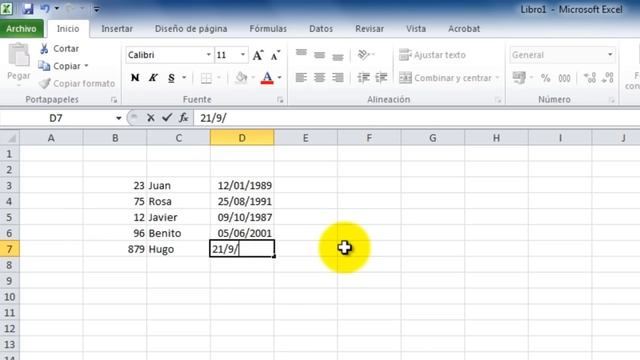Open the Alineación dialog launcher
Viewport: 640px width, 360px height.
click(498, 100)
